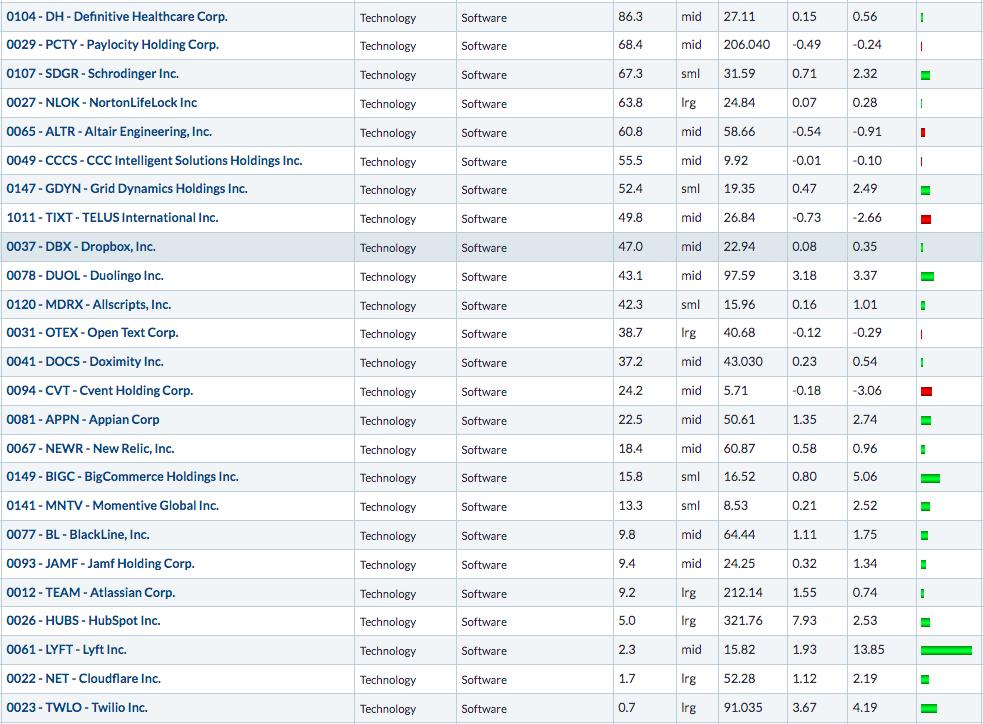Open the Atlassian Corp. link
This screenshot has height=724, width=983.
point(91,593)
